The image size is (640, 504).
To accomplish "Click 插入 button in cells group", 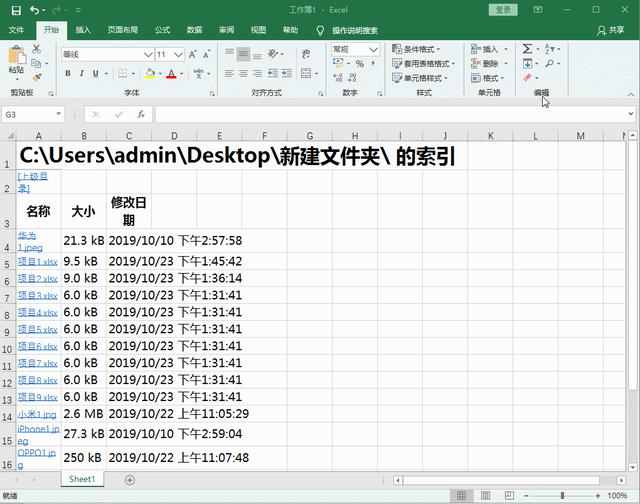I will [x=485, y=49].
